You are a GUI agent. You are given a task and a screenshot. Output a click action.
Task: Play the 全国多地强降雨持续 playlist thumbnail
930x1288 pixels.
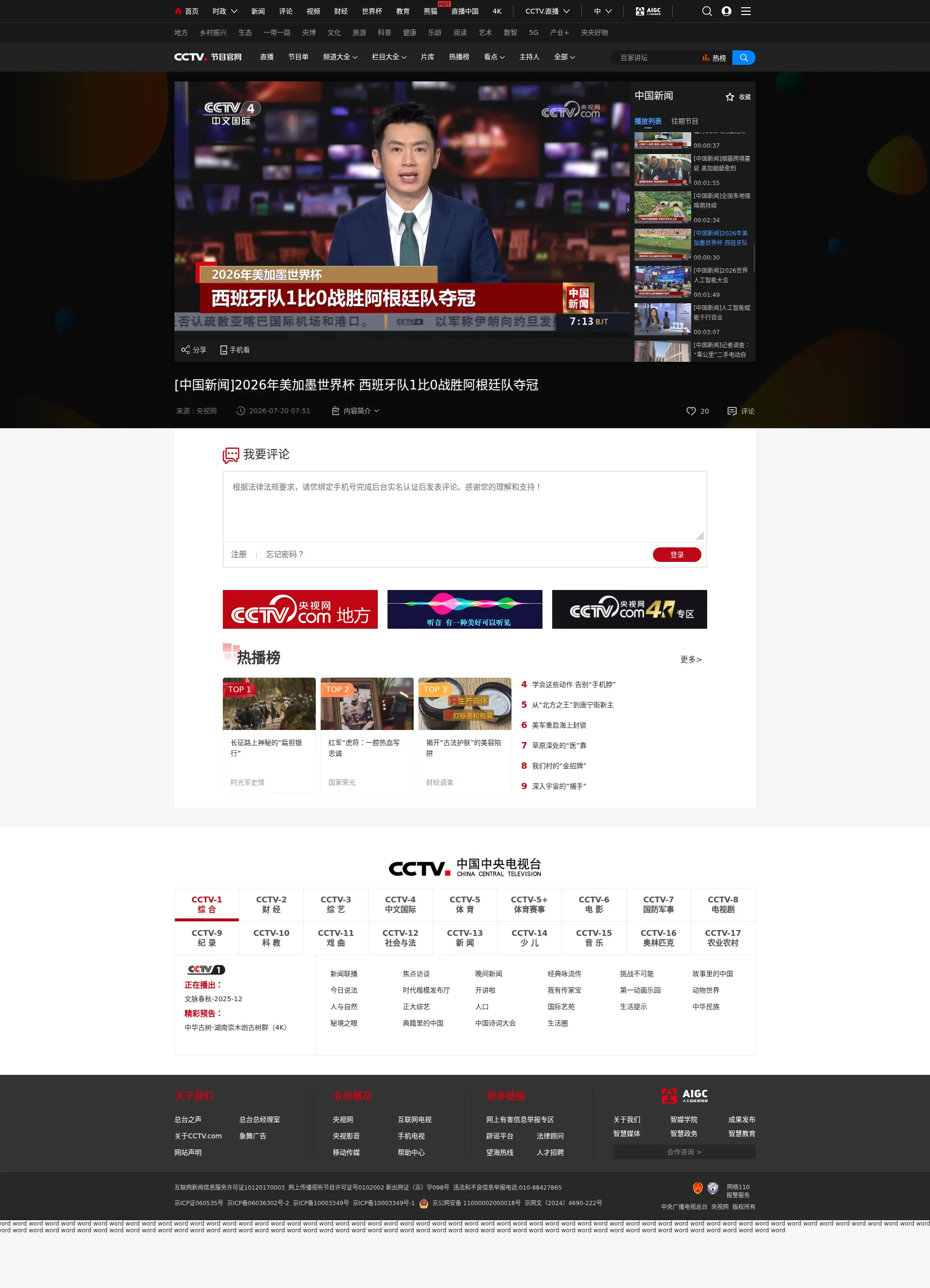663,207
